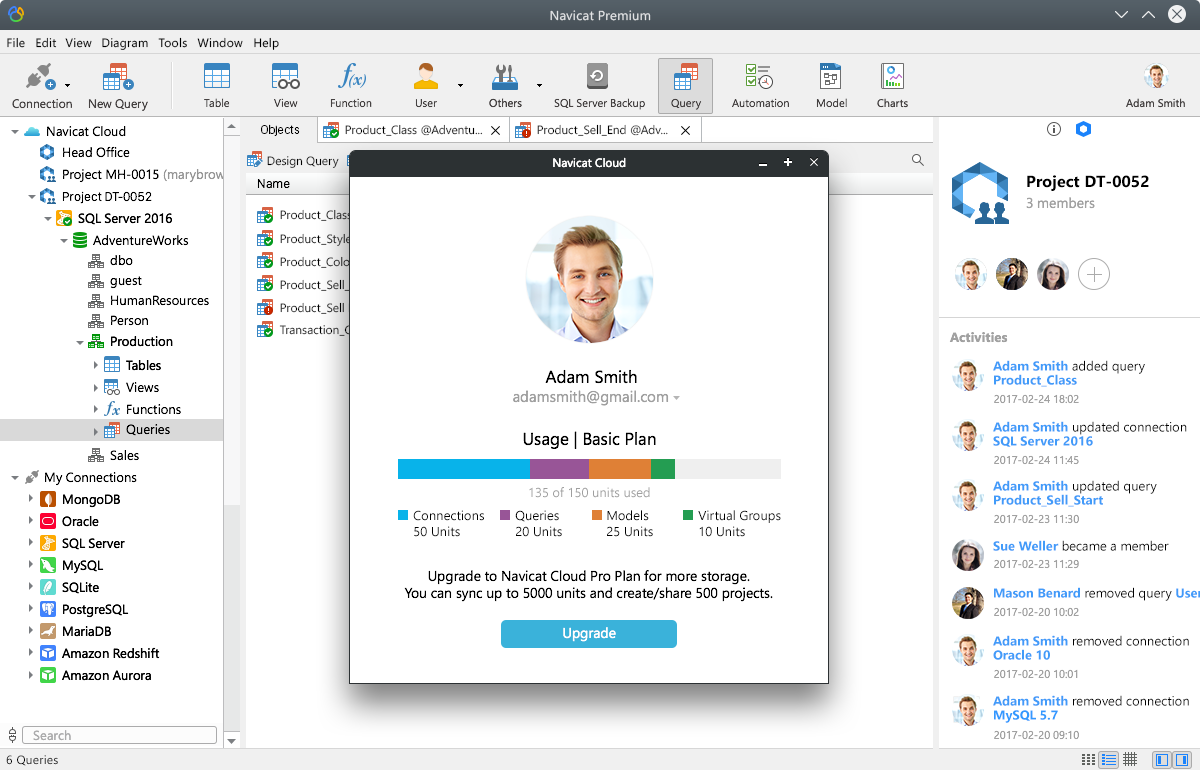The image size is (1200, 770).
Task: Click Adam Smith's large profile photo
Action: tap(589, 279)
